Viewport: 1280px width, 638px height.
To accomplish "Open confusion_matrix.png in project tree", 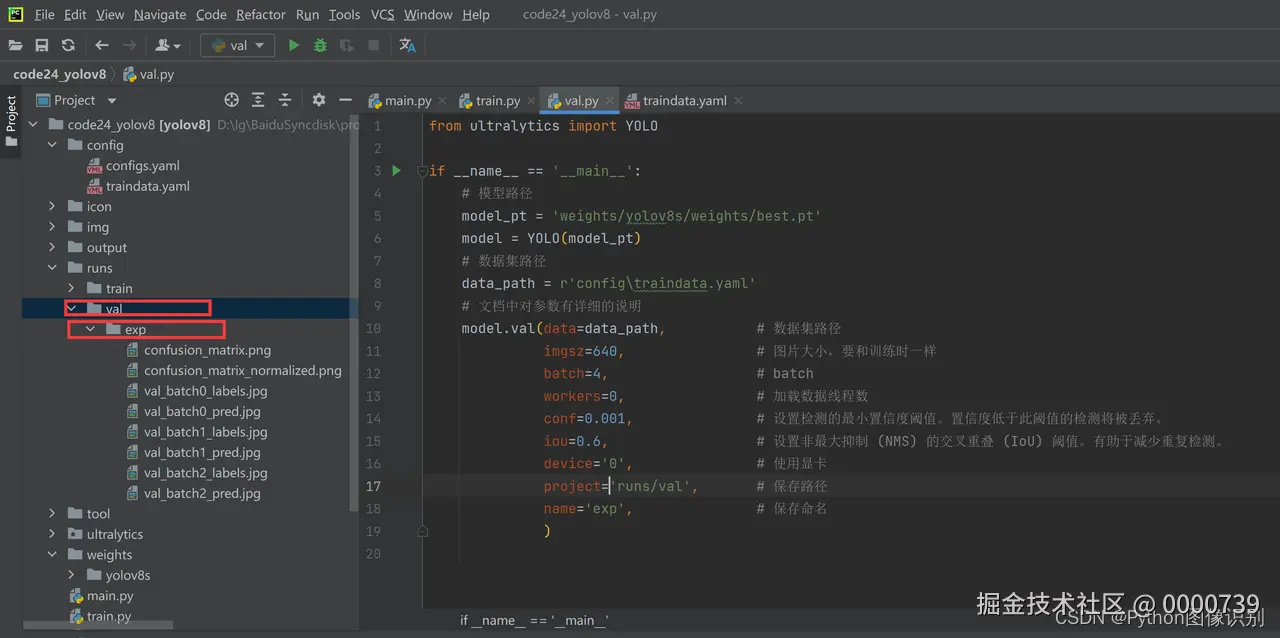I will (207, 350).
